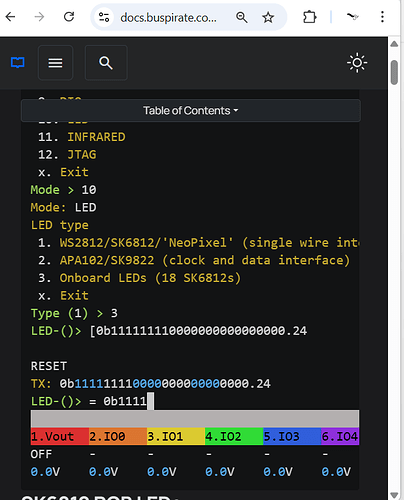404x500 pixels.
Task: Open site information icon in address bar
Action: [x=104, y=17]
